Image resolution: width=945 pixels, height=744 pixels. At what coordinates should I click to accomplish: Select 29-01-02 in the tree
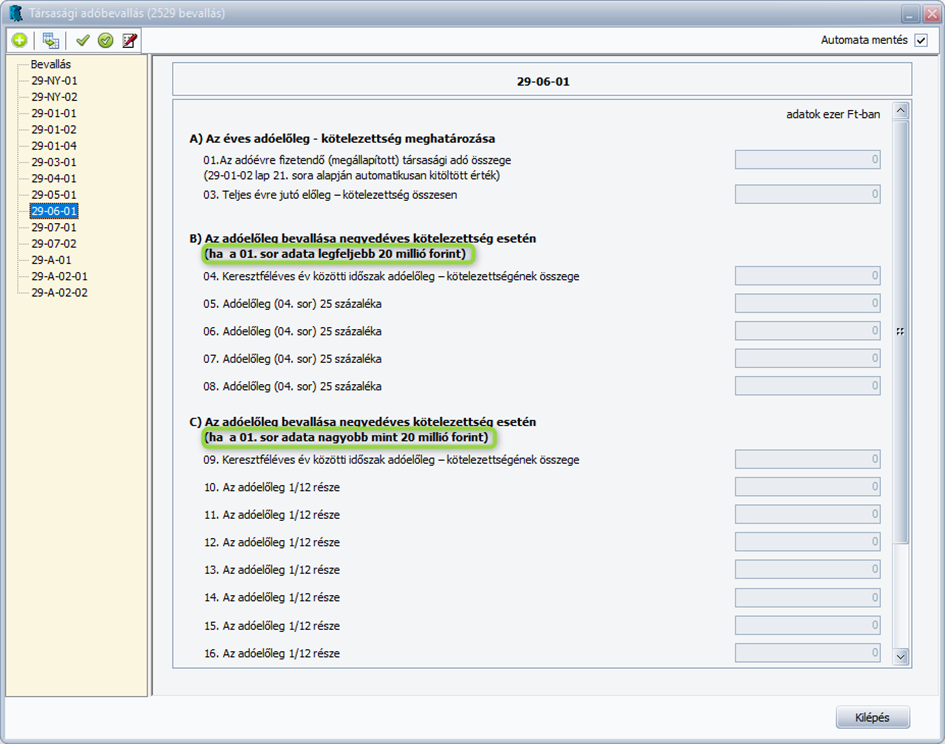pyautogui.click(x=54, y=129)
